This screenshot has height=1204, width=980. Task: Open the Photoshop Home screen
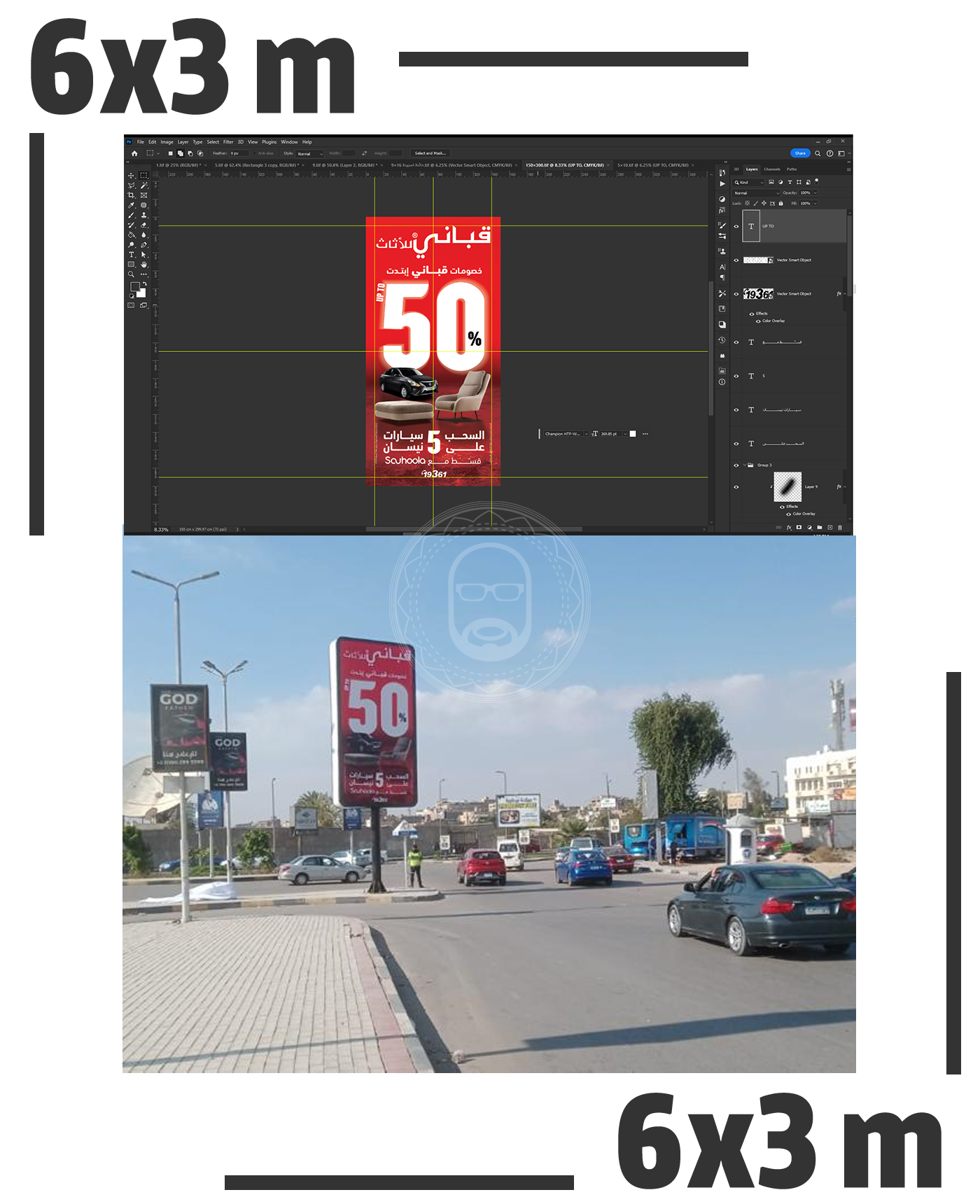tap(134, 153)
